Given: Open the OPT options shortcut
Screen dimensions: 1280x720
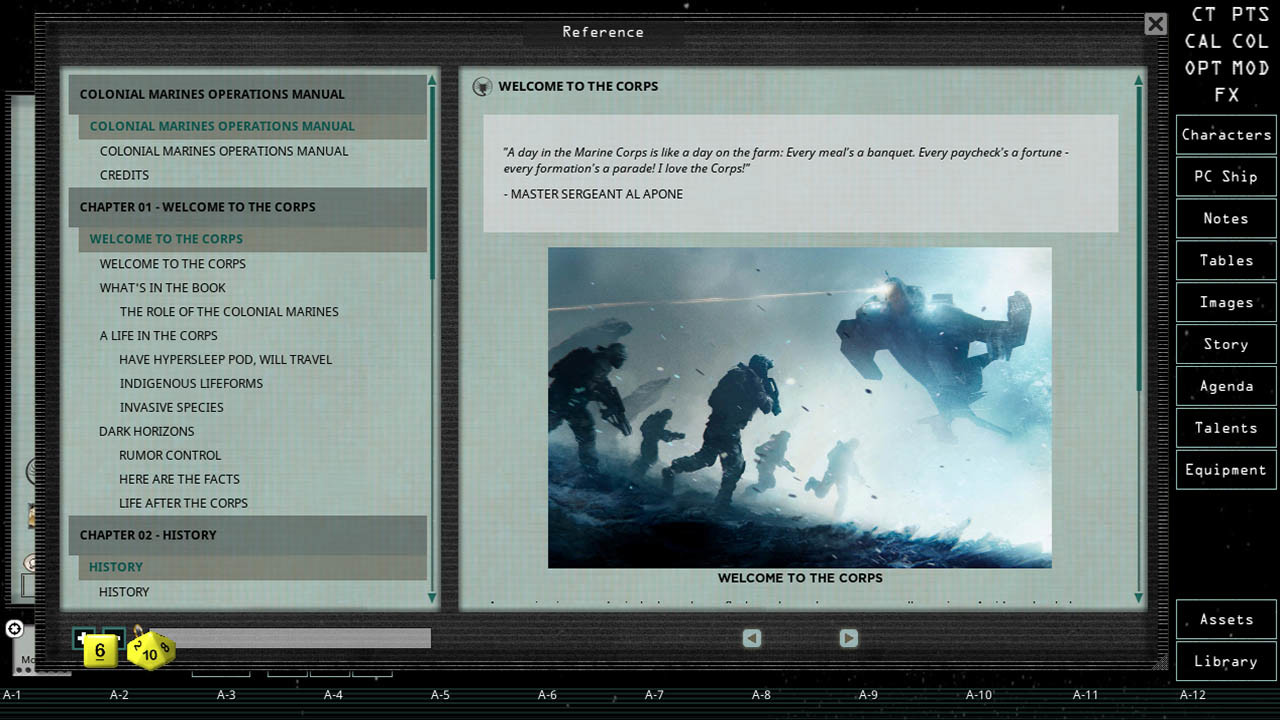Looking at the screenshot, I should click(x=1203, y=68).
